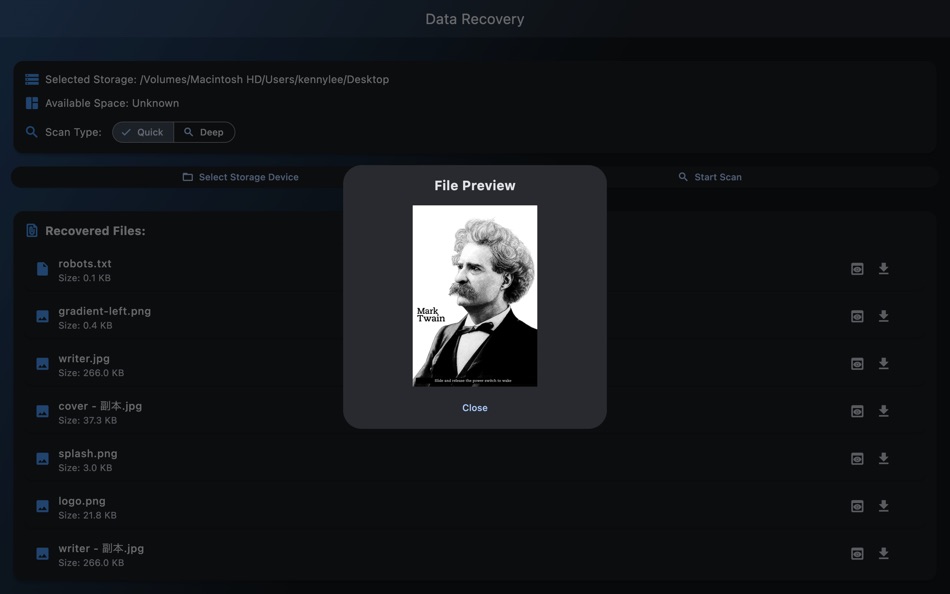The height and width of the screenshot is (594, 950).
Task: Preview the 266.0 KB writer.jpg file
Action: point(857,364)
